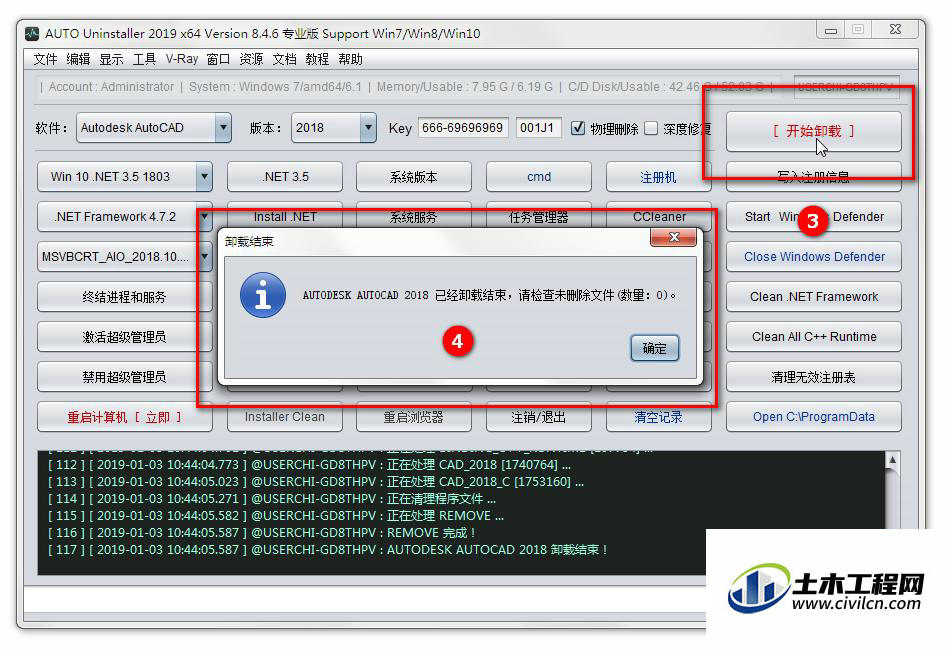Screen dimensions: 946x649
Task: Click Open C:\ProgramData button
Action: 813,417
